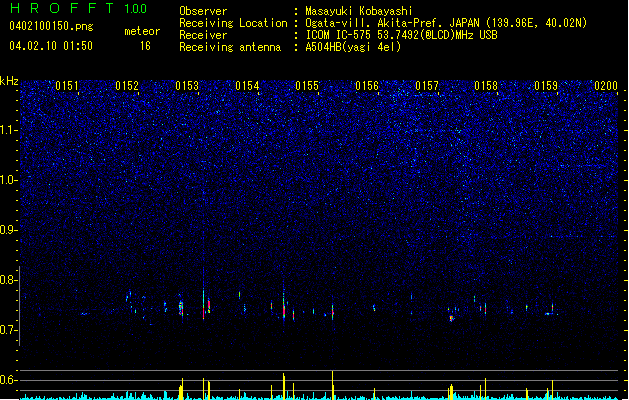Click the 0.7 kHz frequency label
Screen dimensions: 629x400
[8, 330]
